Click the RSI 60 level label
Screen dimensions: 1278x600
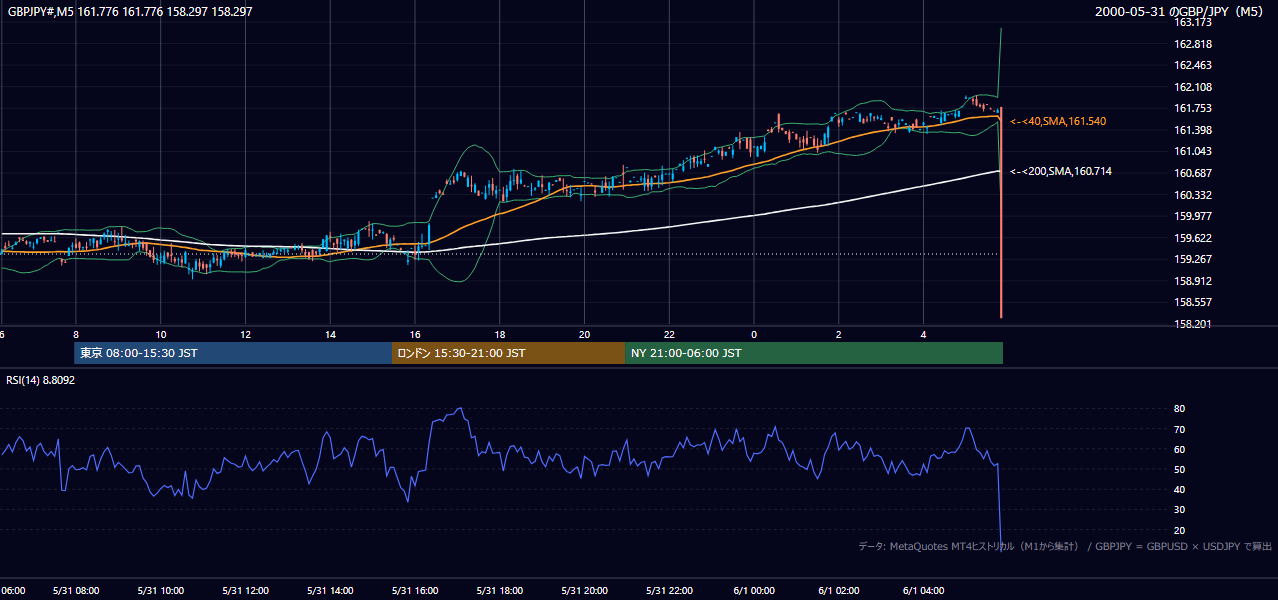pos(1179,449)
